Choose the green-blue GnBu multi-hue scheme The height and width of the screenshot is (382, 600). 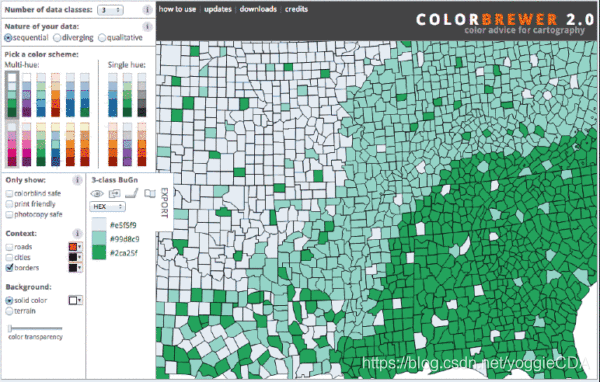click(41, 95)
